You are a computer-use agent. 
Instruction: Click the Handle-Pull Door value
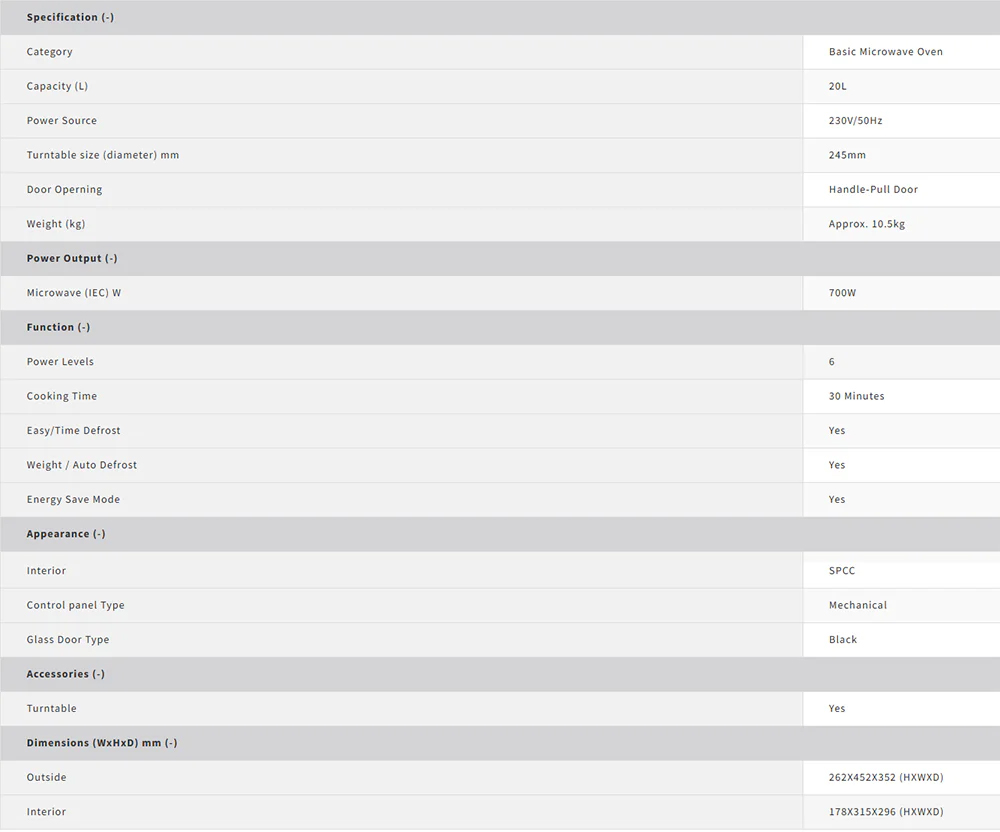pyautogui.click(x=873, y=190)
